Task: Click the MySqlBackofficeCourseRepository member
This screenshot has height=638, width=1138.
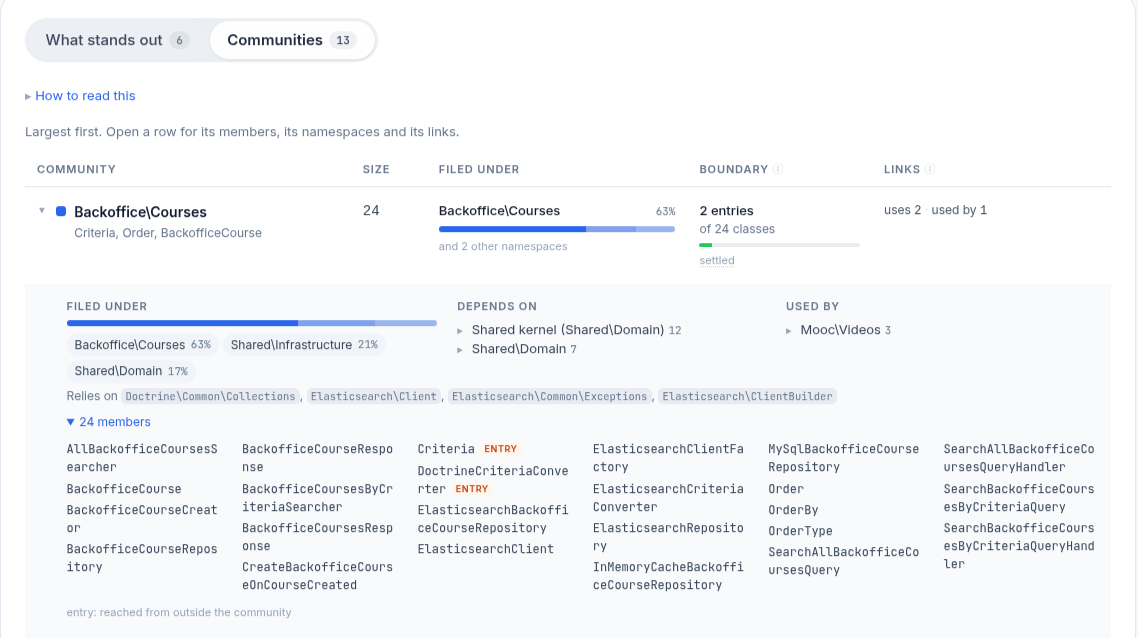Action: 844,458
